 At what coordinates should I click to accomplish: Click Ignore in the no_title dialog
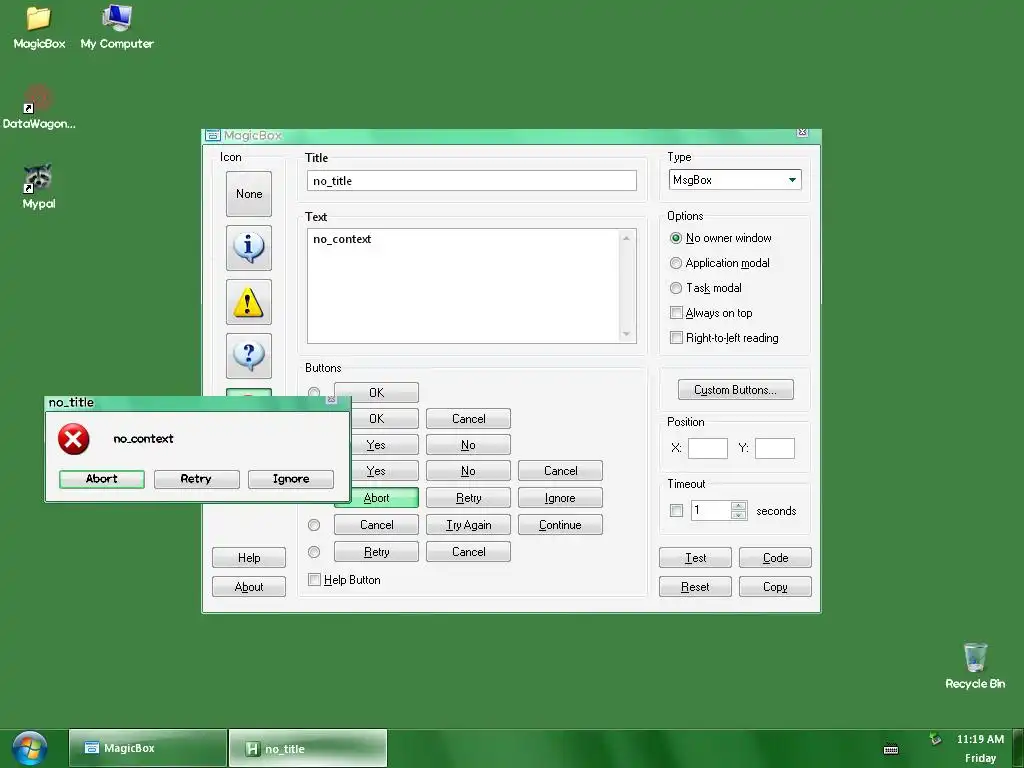[x=291, y=479]
